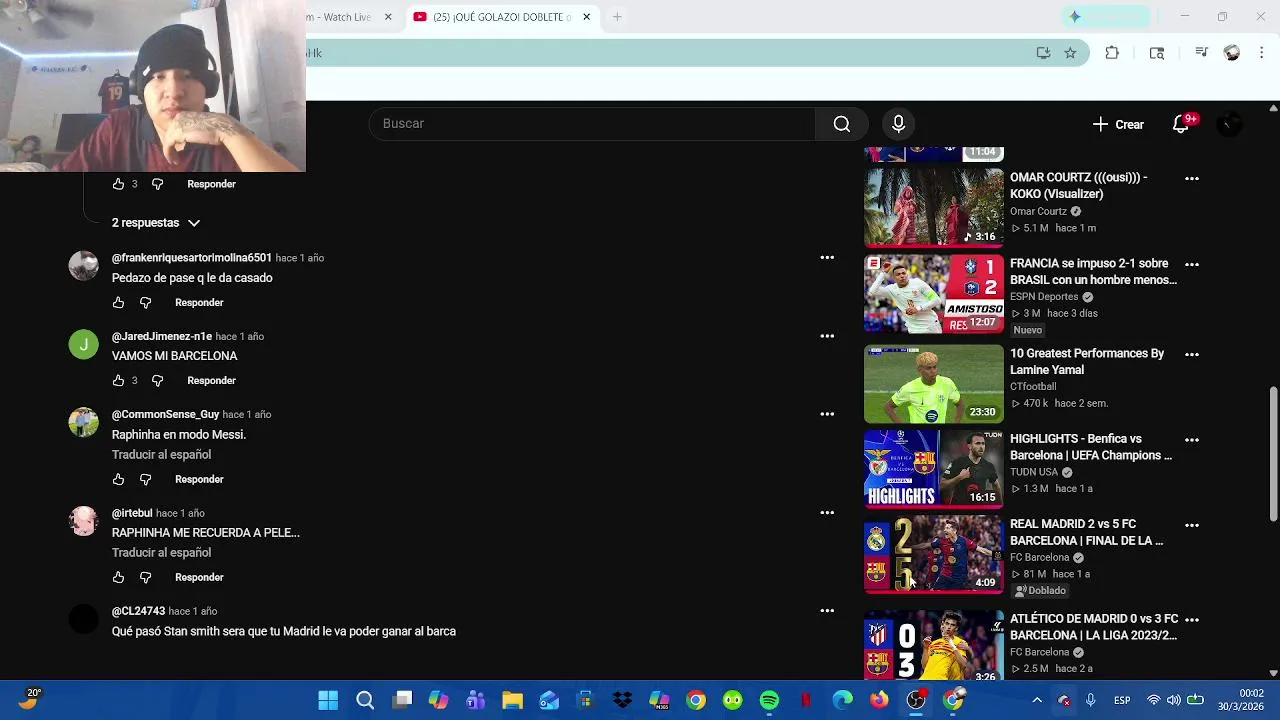Open 10 Greatest Performances By Lamine Yamal thumbnail
Viewport: 1280px width, 720px height.
tap(934, 384)
